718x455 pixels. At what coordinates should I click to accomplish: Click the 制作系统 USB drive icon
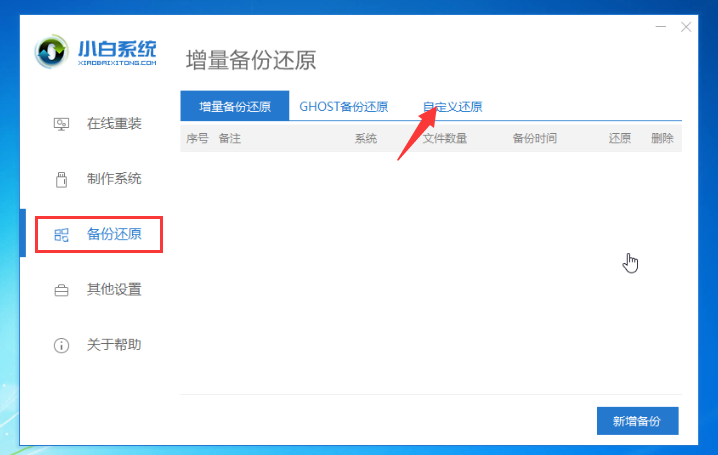pyautogui.click(x=61, y=179)
